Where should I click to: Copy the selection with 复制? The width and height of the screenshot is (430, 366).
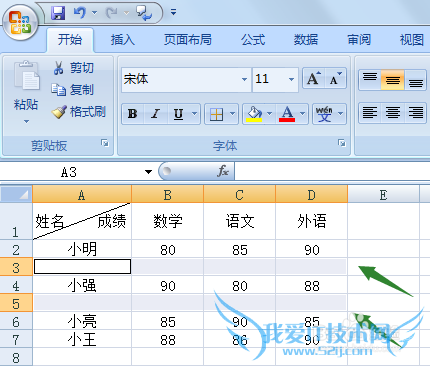tap(73, 90)
